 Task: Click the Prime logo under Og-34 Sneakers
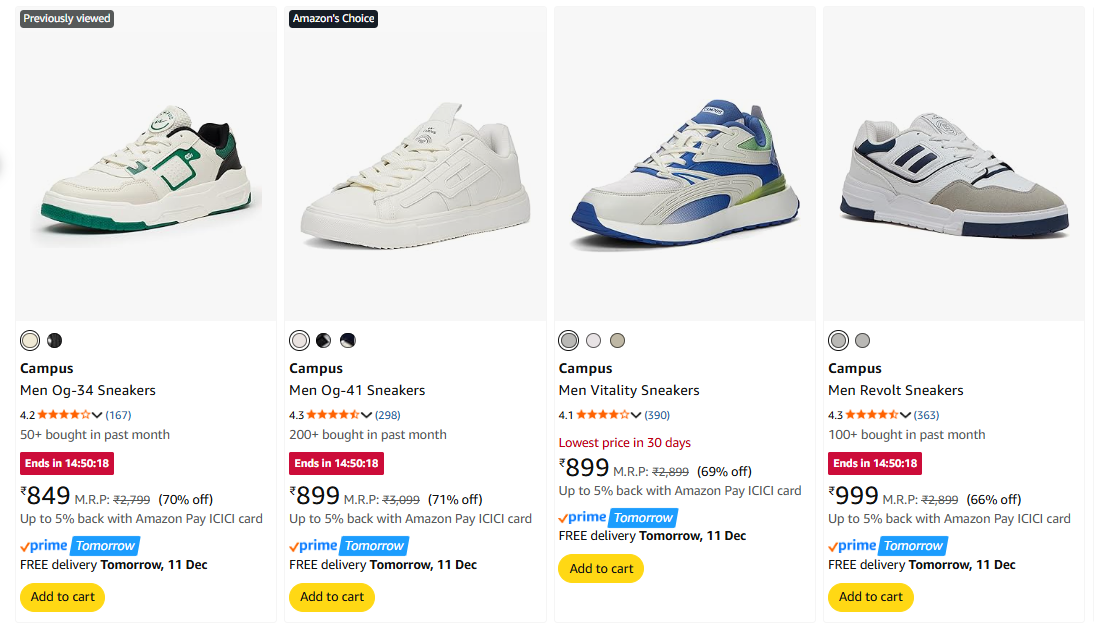pyautogui.click(x=44, y=545)
